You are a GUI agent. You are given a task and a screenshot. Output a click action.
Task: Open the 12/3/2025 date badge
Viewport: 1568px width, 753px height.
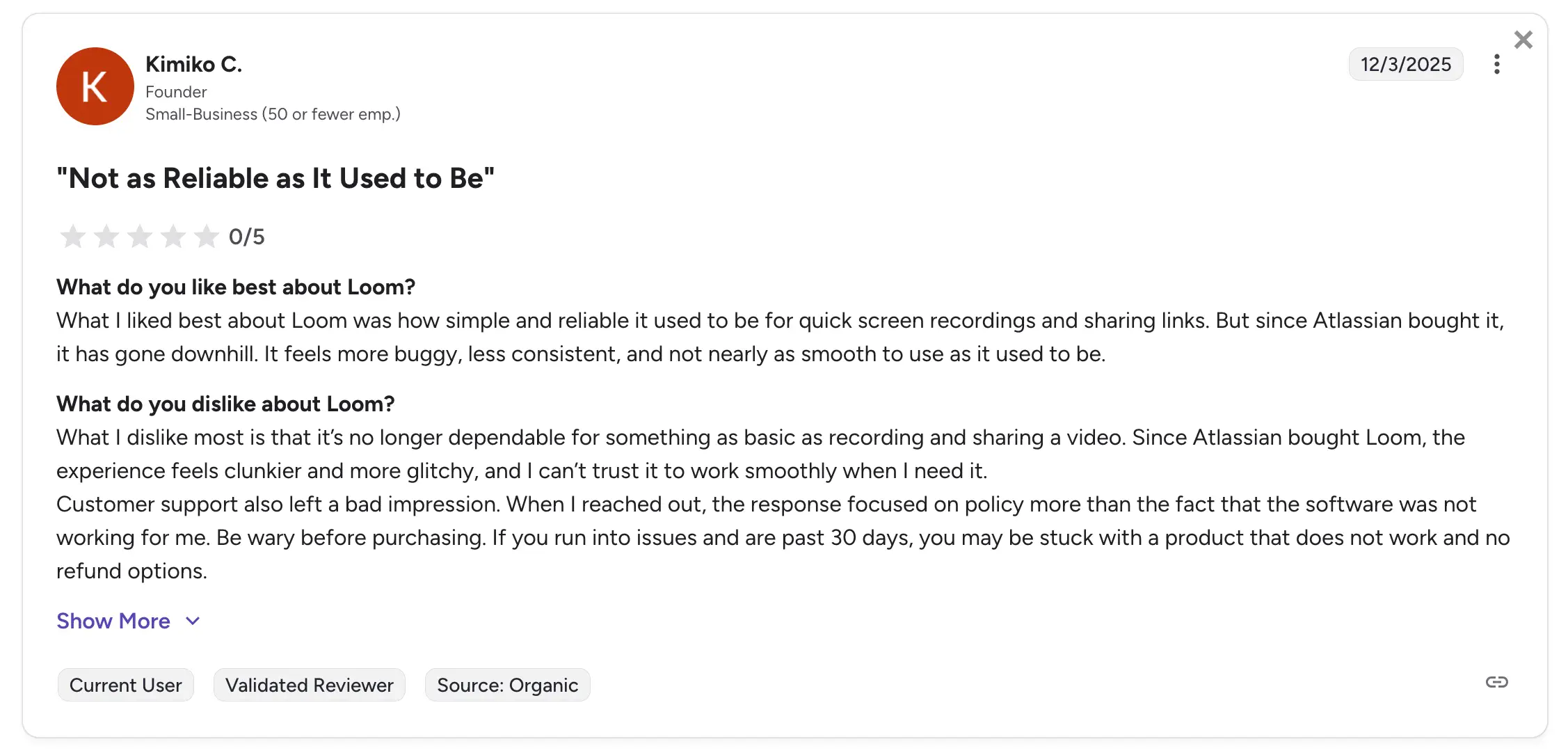point(1405,64)
